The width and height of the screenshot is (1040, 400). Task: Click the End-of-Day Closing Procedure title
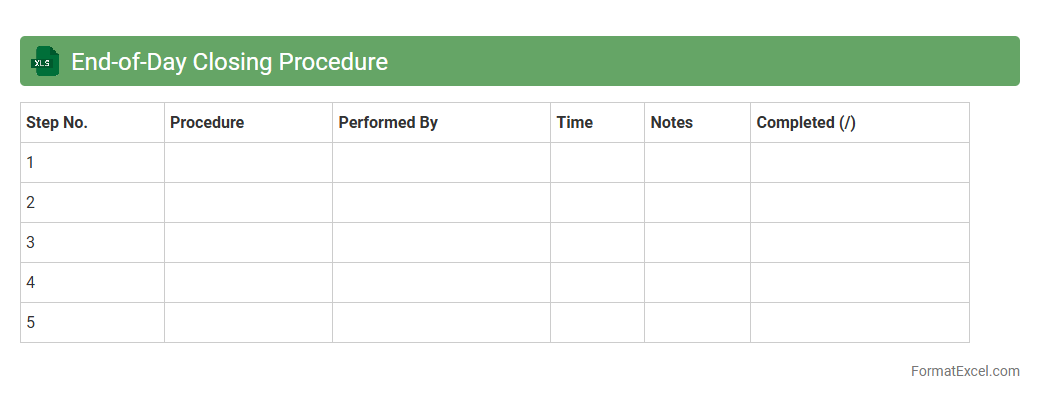(x=229, y=62)
